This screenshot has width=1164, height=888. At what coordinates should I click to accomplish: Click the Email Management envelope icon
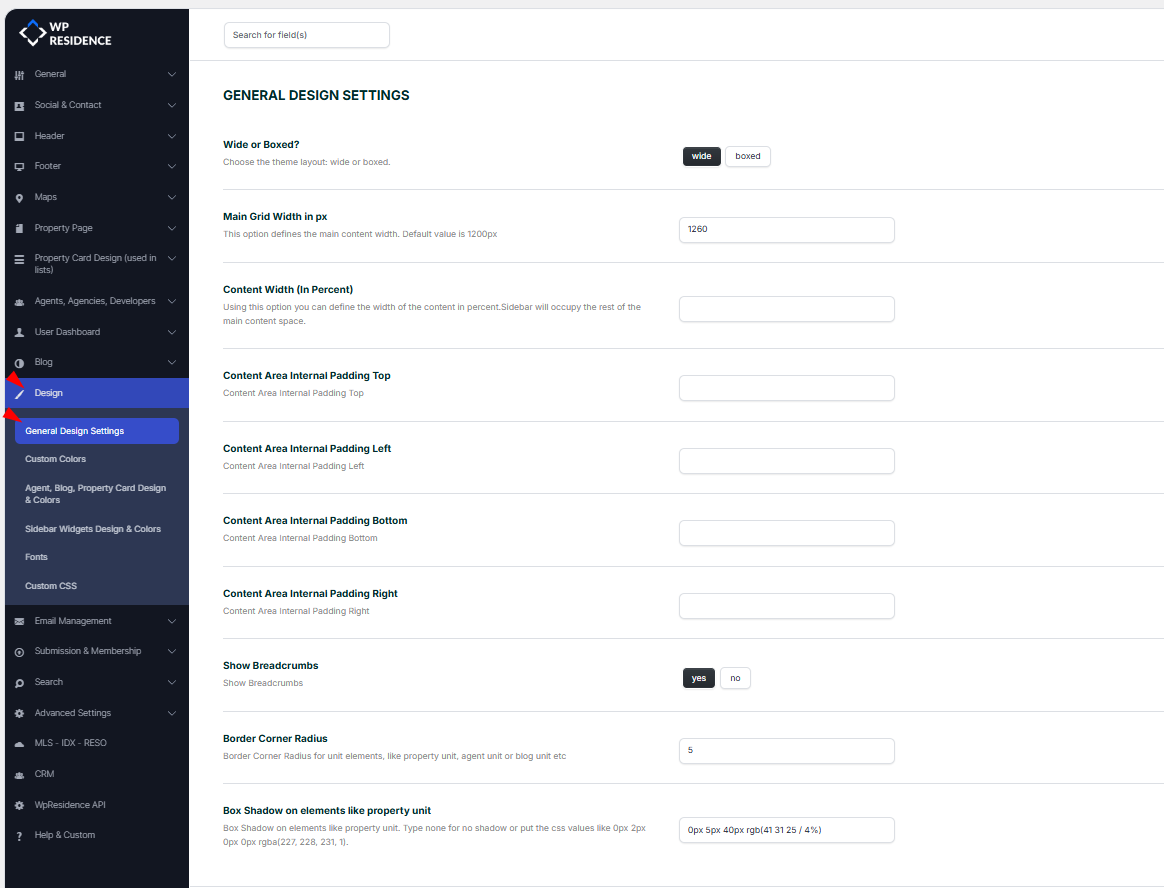click(19, 621)
